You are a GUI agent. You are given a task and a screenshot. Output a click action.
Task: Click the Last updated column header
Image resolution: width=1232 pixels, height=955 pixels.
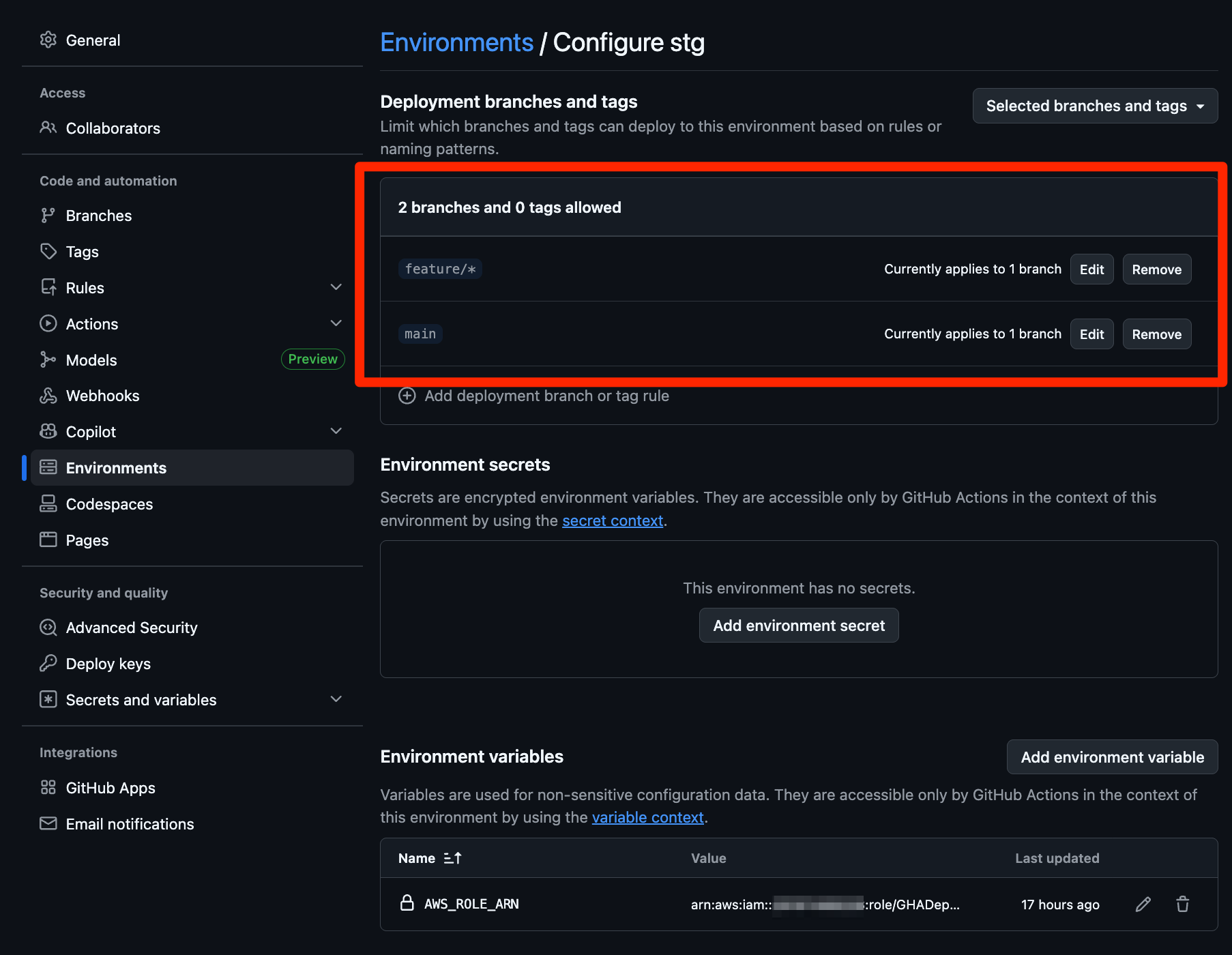[1057, 858]
